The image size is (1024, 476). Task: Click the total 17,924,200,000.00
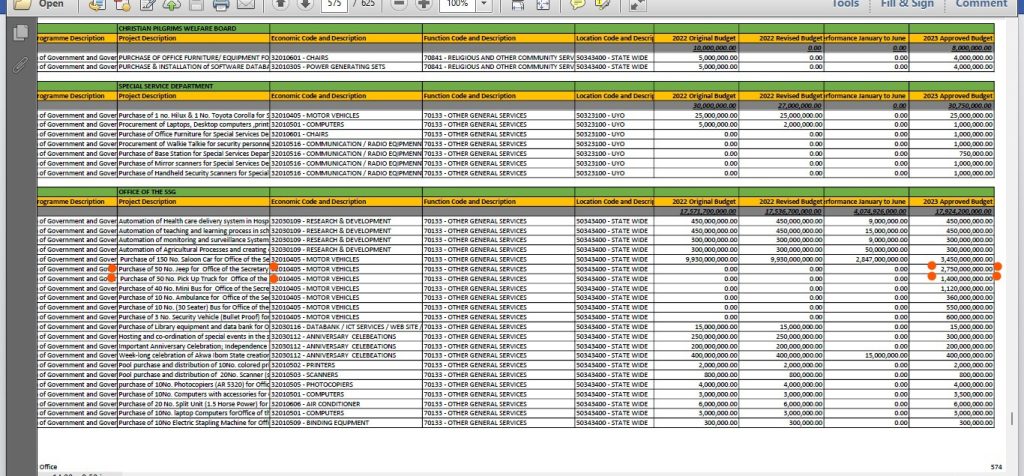(x=964, y=212)
